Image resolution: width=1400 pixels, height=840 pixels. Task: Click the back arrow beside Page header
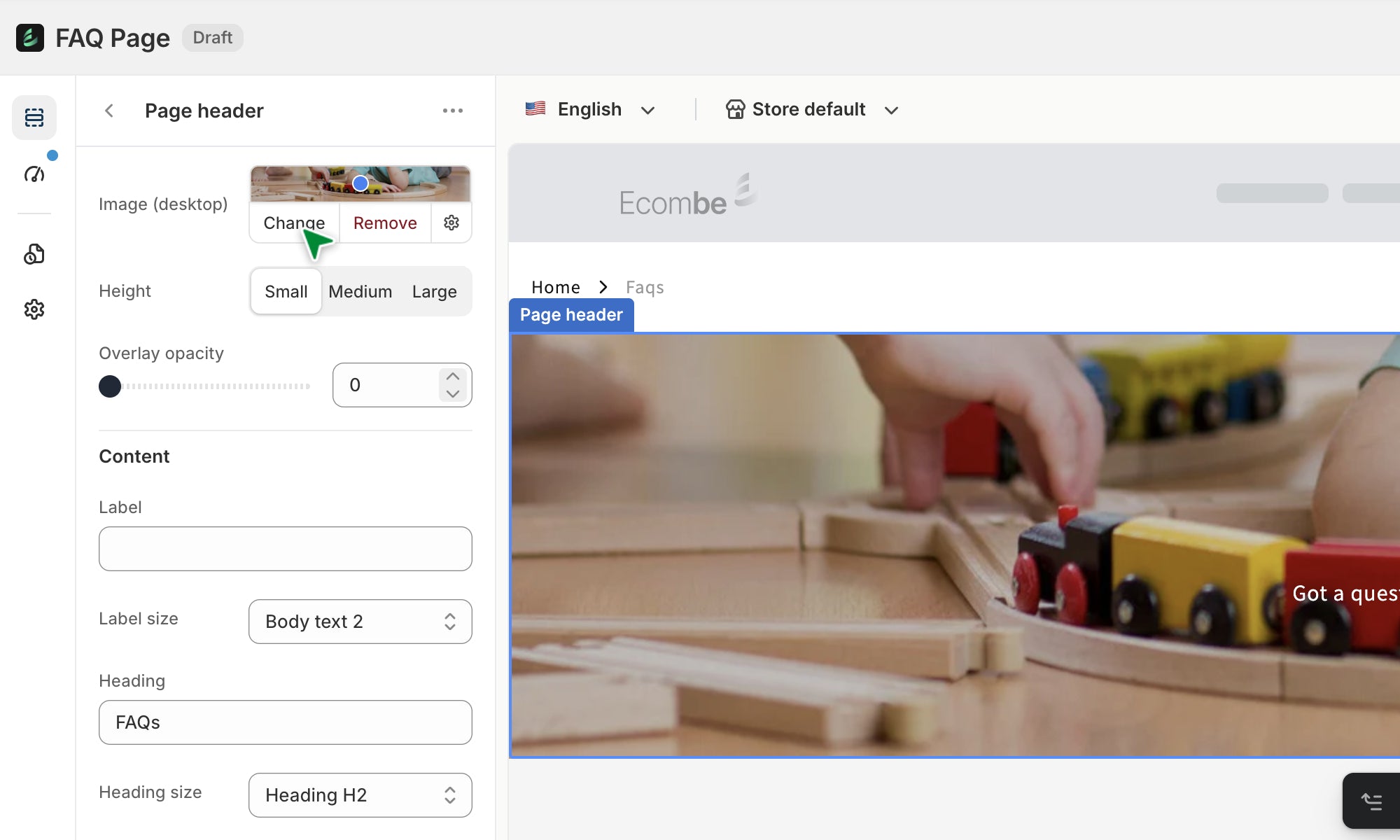click(109, 111)
